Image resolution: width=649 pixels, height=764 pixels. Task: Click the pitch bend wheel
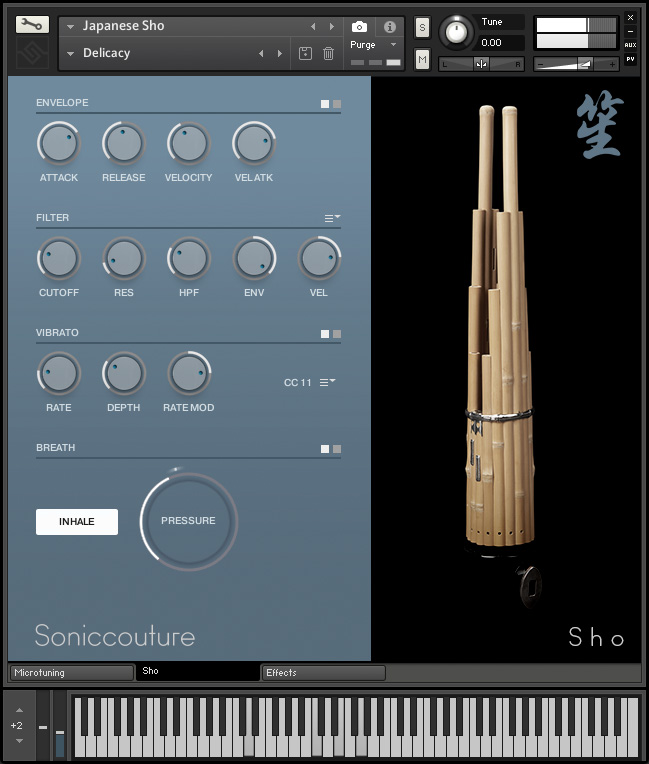(x=43, y=725)
